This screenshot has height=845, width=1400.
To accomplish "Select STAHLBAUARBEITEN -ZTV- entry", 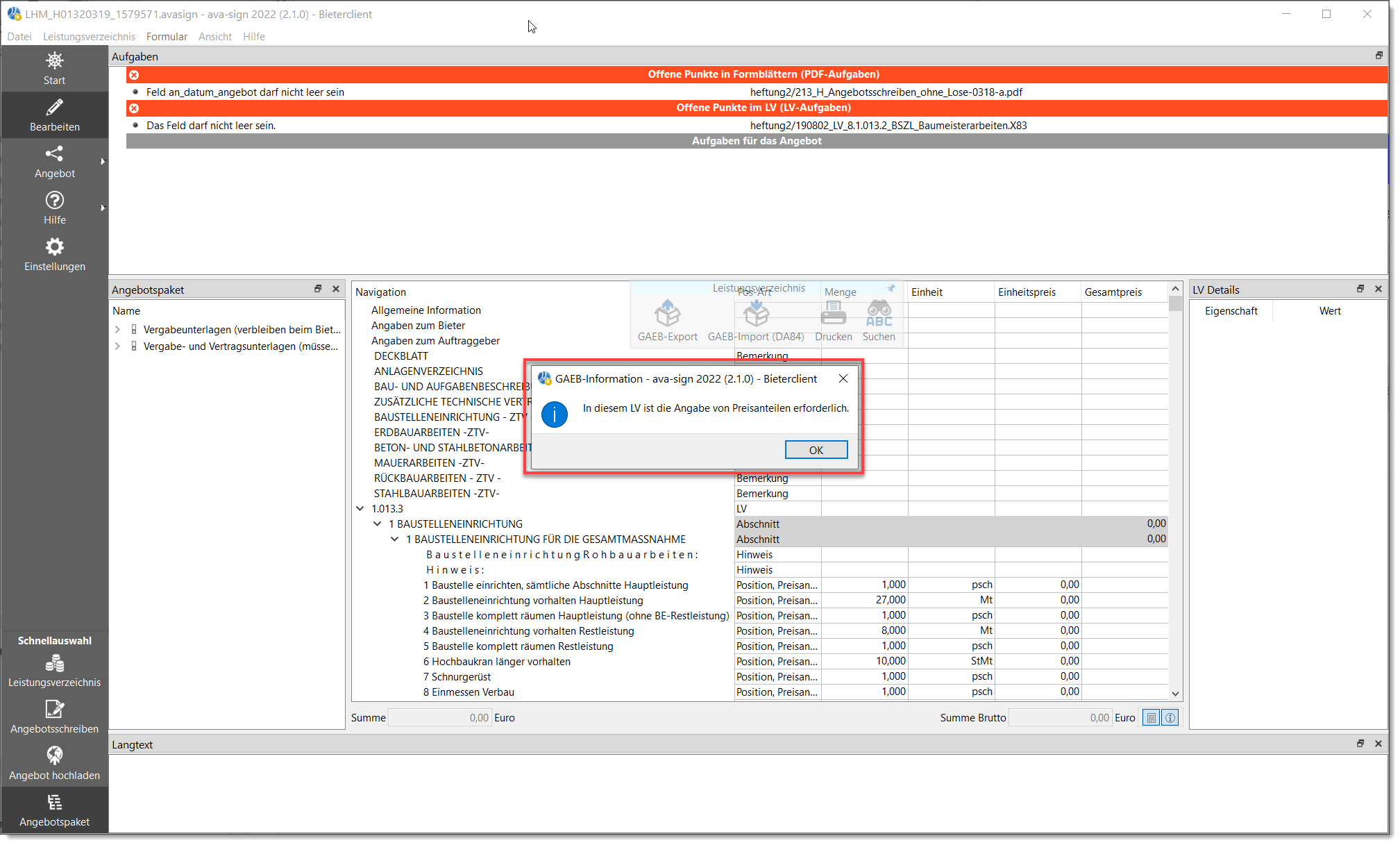I will point(437,494).
